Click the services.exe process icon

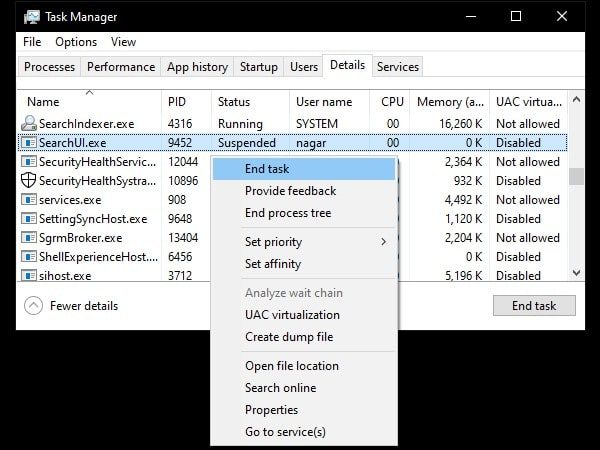point(28,199)
